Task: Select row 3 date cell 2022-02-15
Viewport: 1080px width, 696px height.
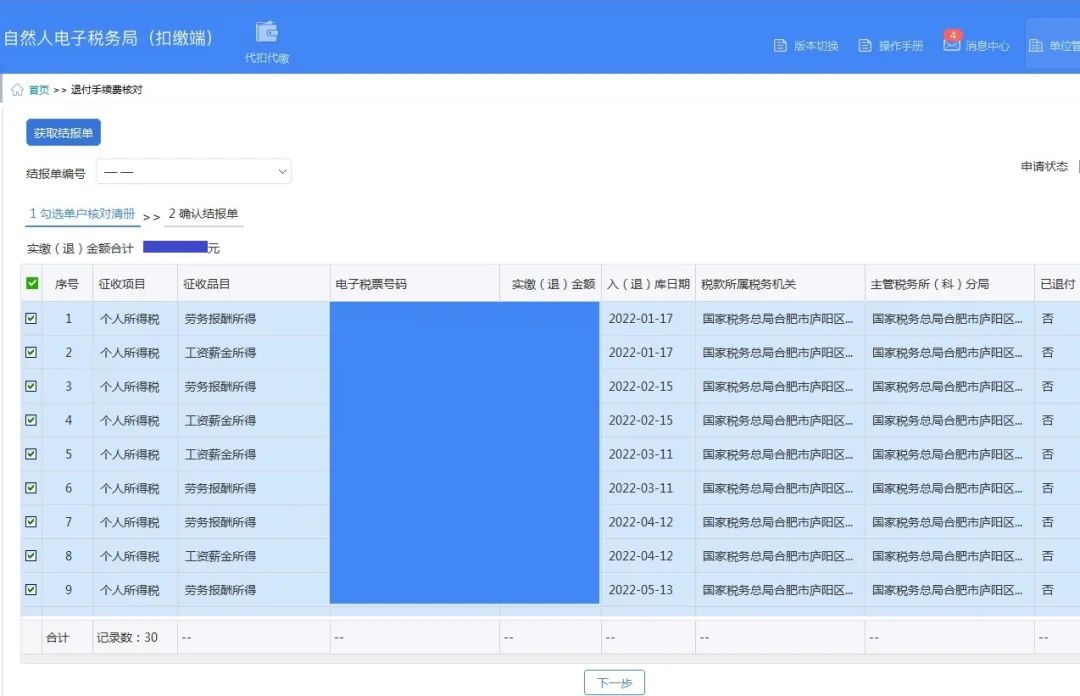Action: [x=641, y=387]
